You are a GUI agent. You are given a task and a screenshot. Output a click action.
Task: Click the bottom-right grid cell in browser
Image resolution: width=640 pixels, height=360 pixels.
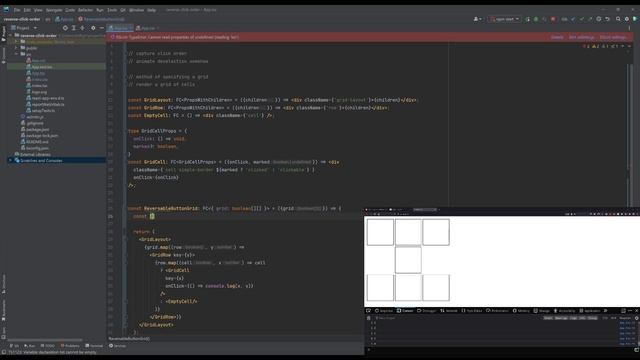click(x=436, y=287)
